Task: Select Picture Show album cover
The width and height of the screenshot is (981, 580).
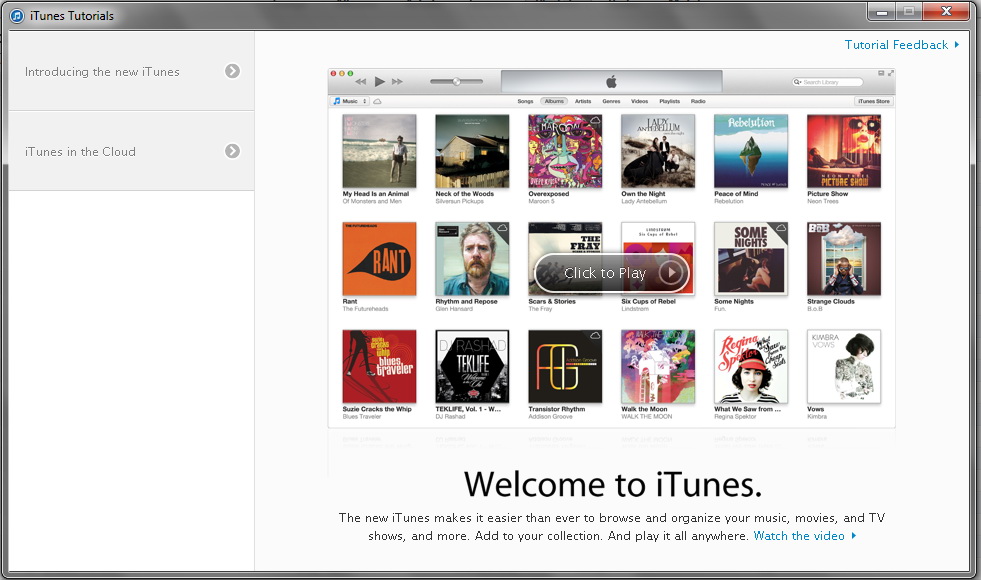Action: point(844,151)
